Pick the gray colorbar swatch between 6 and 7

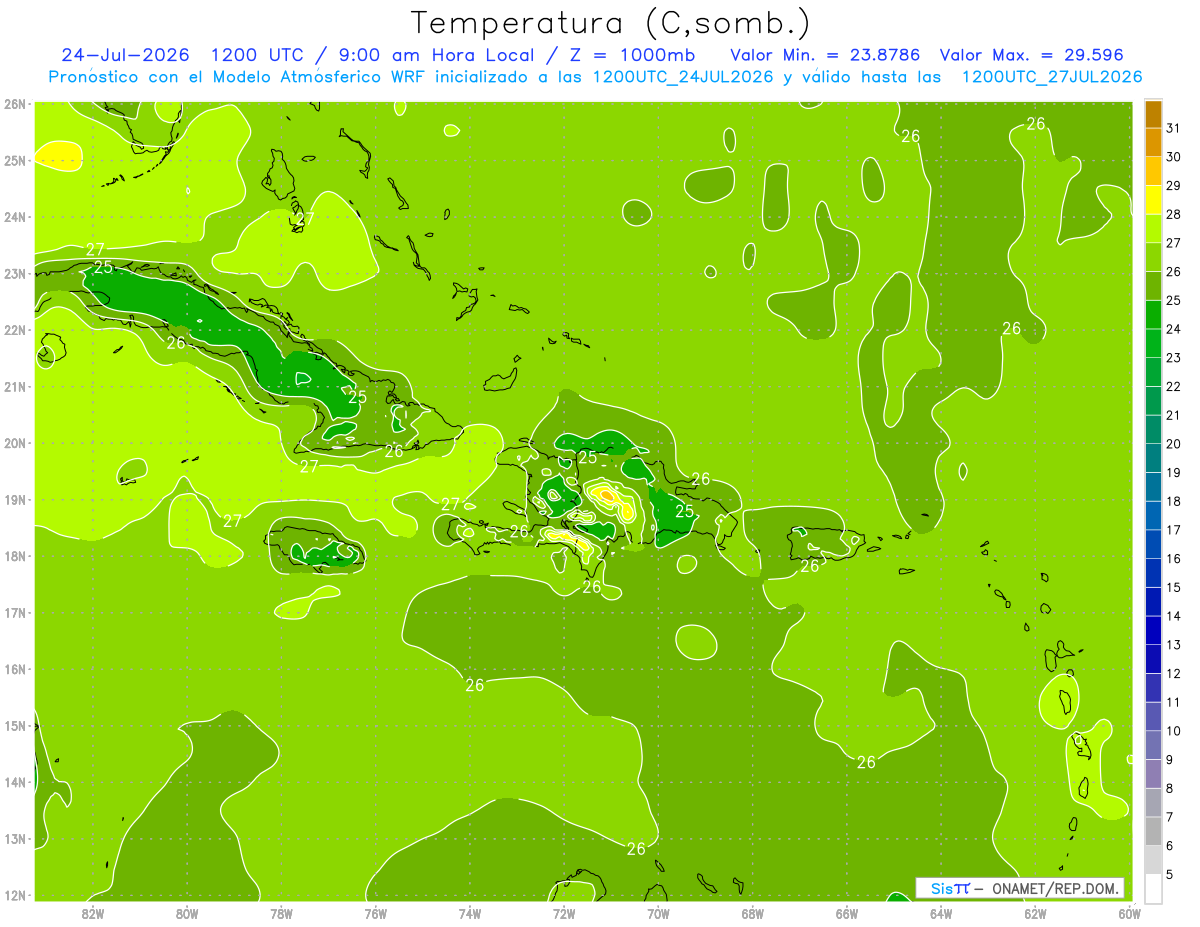click(1153, 831)
